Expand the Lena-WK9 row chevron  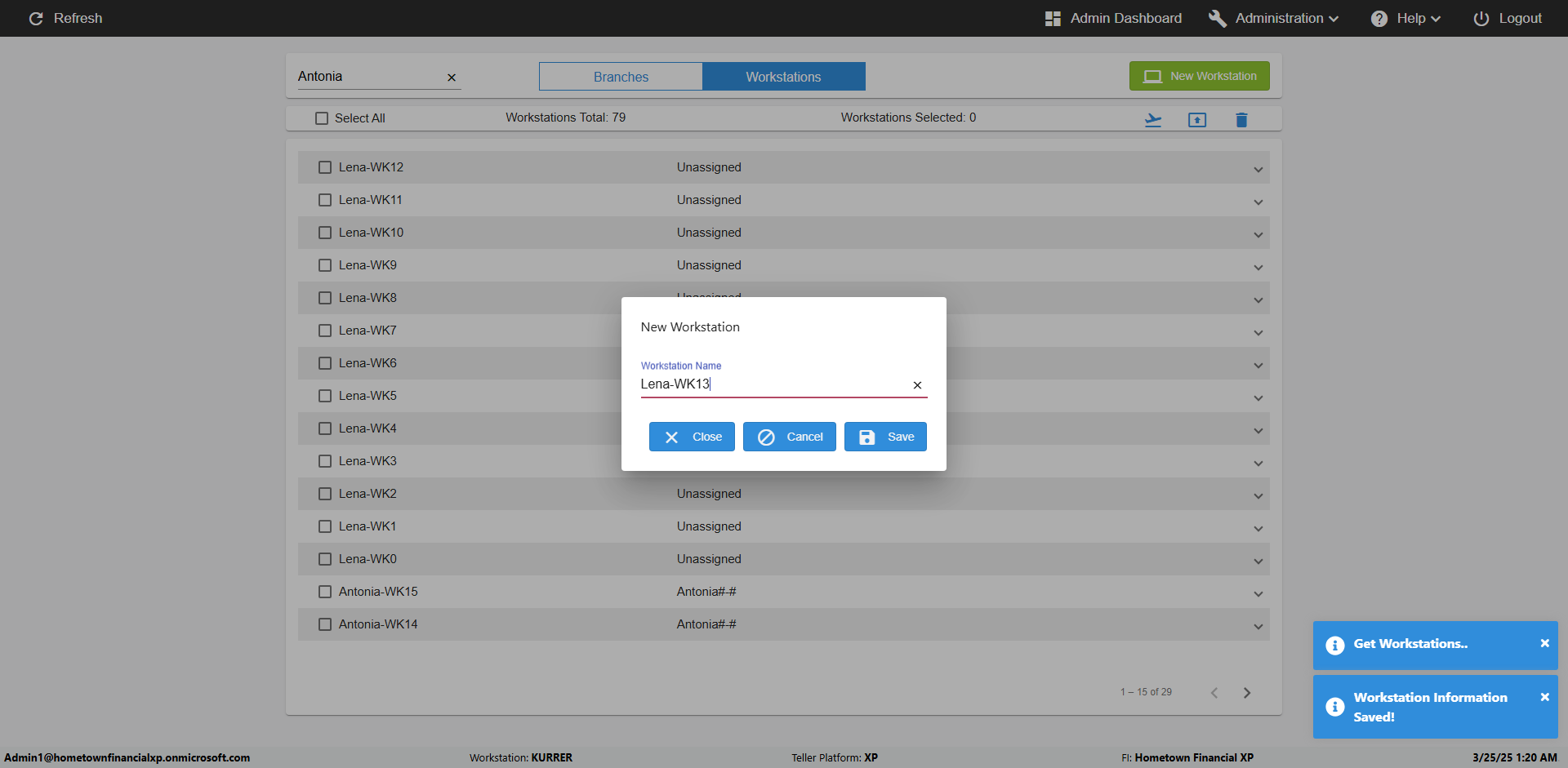(x=1258, y=268)
